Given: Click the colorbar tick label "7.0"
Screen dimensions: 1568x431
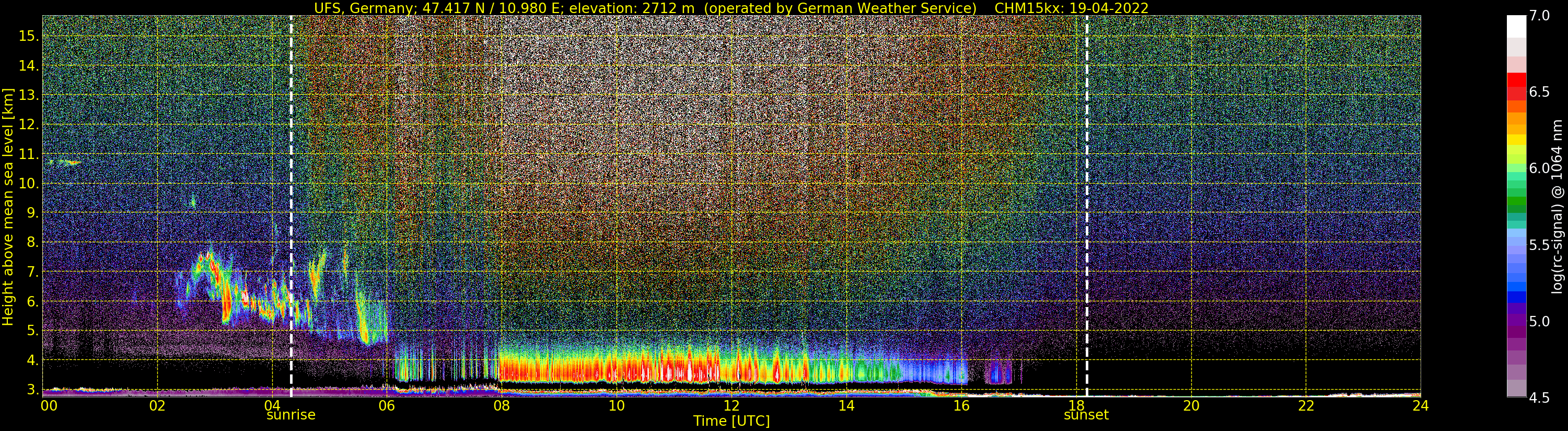Looking at the screenshot, I should 1539,15.
